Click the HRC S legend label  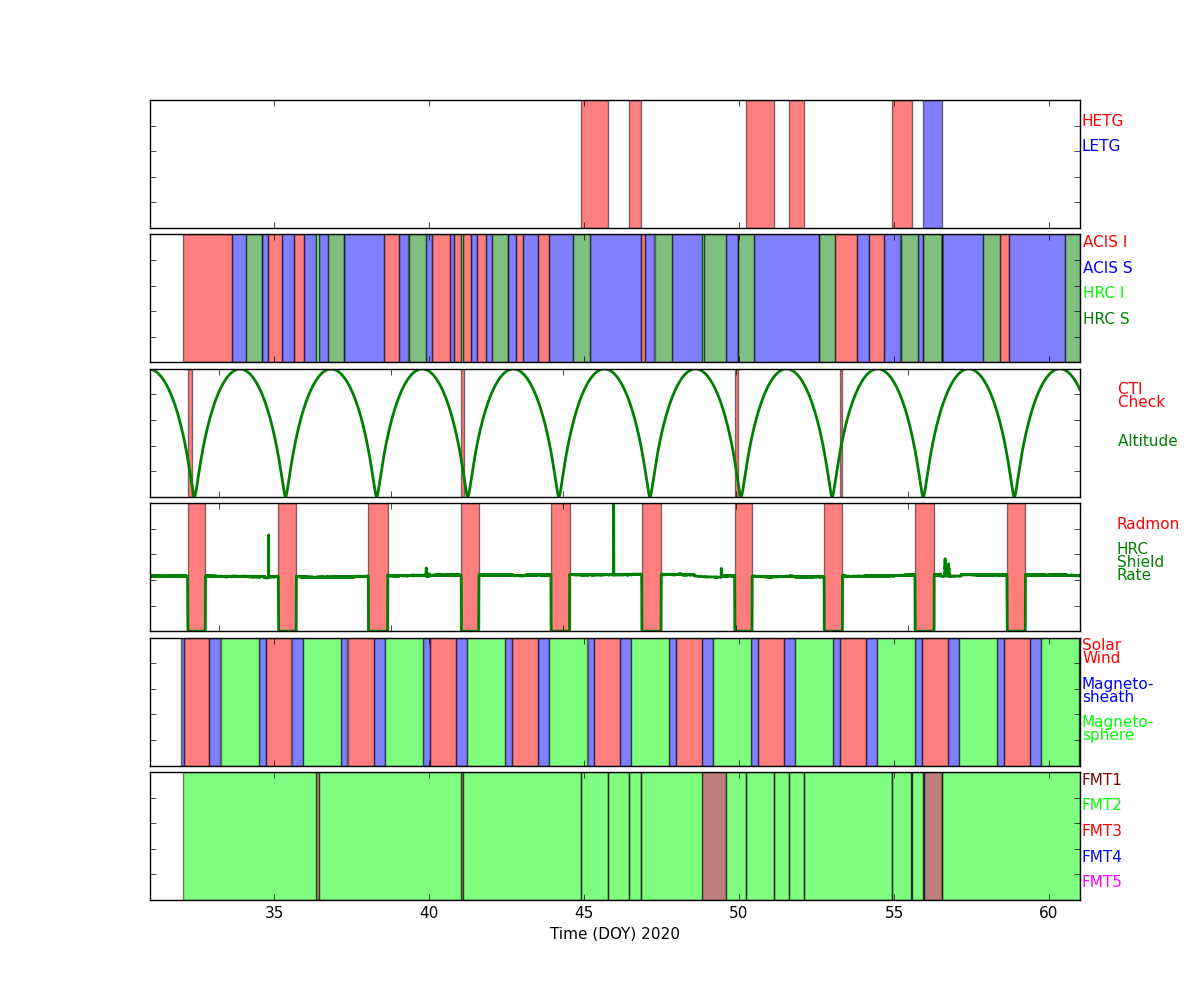tap(1105, 319)
